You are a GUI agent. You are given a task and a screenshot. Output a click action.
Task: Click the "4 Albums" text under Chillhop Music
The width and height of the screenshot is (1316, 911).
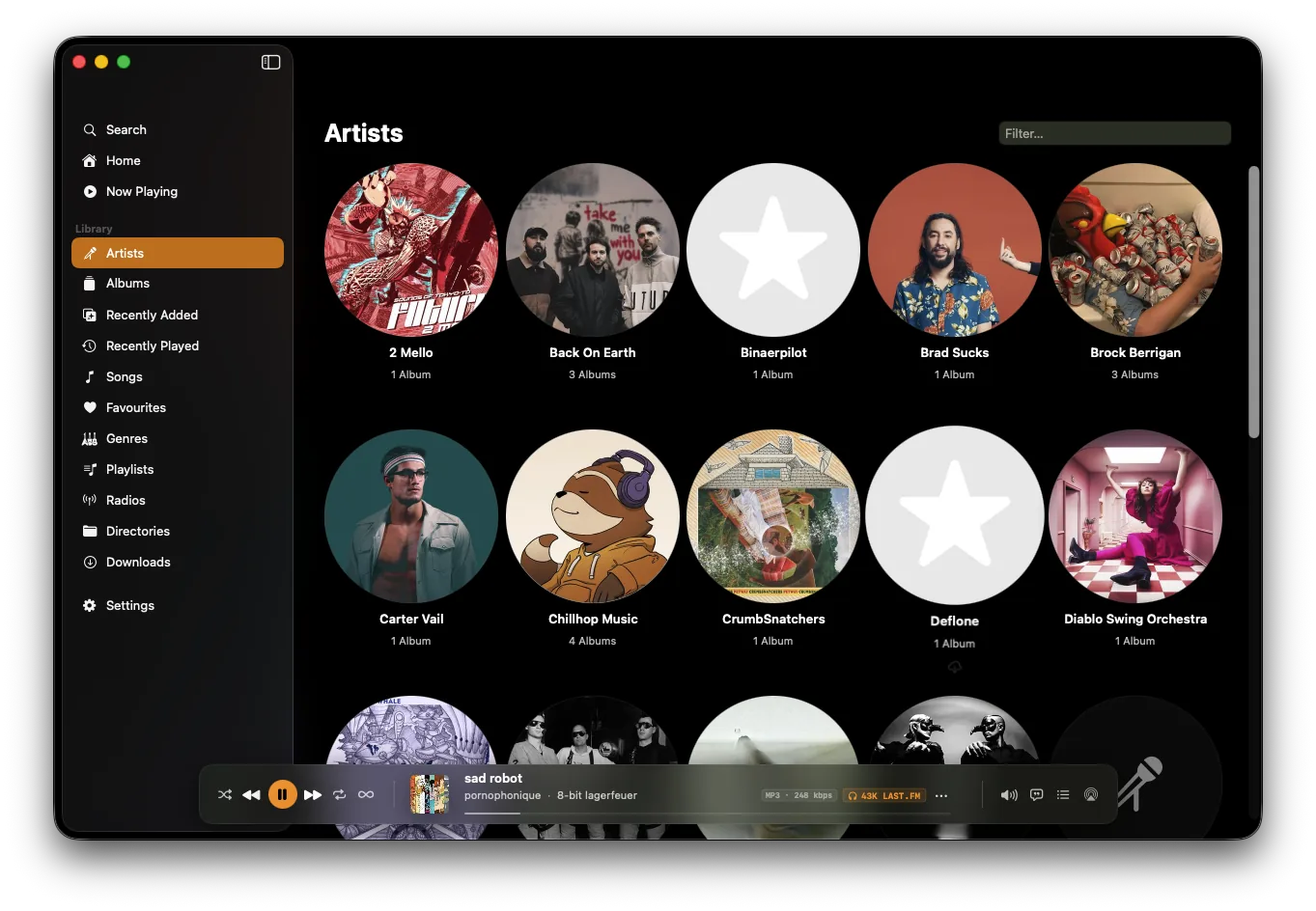tap(593, 641)
